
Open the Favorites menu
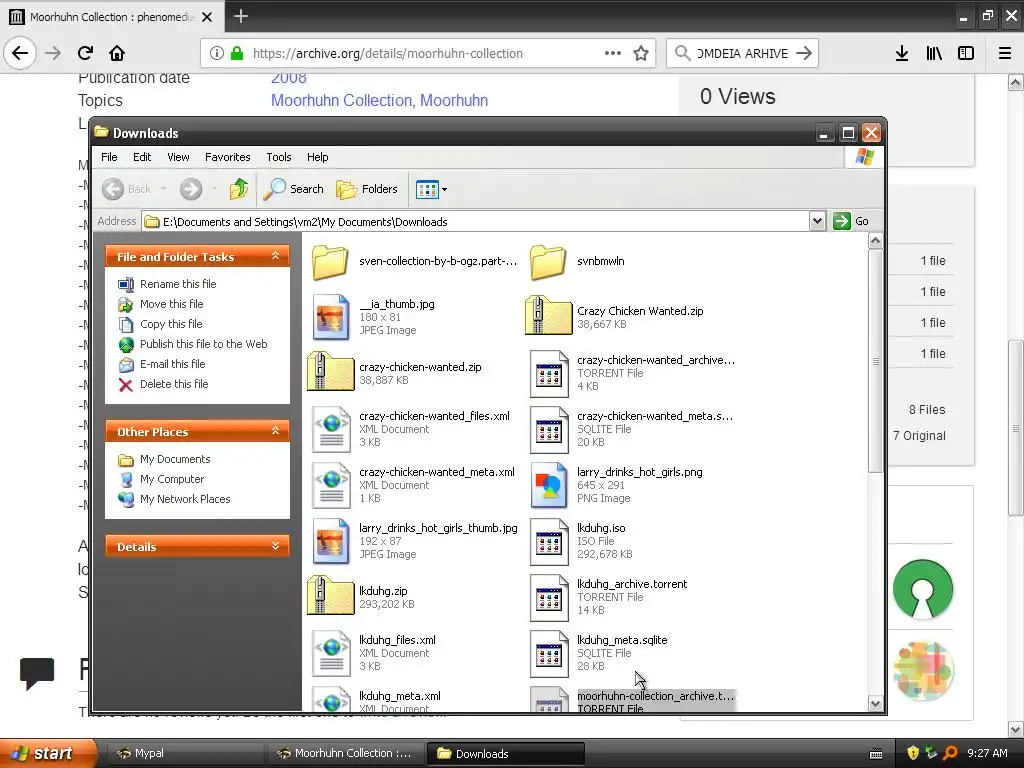tap(227, 157)
